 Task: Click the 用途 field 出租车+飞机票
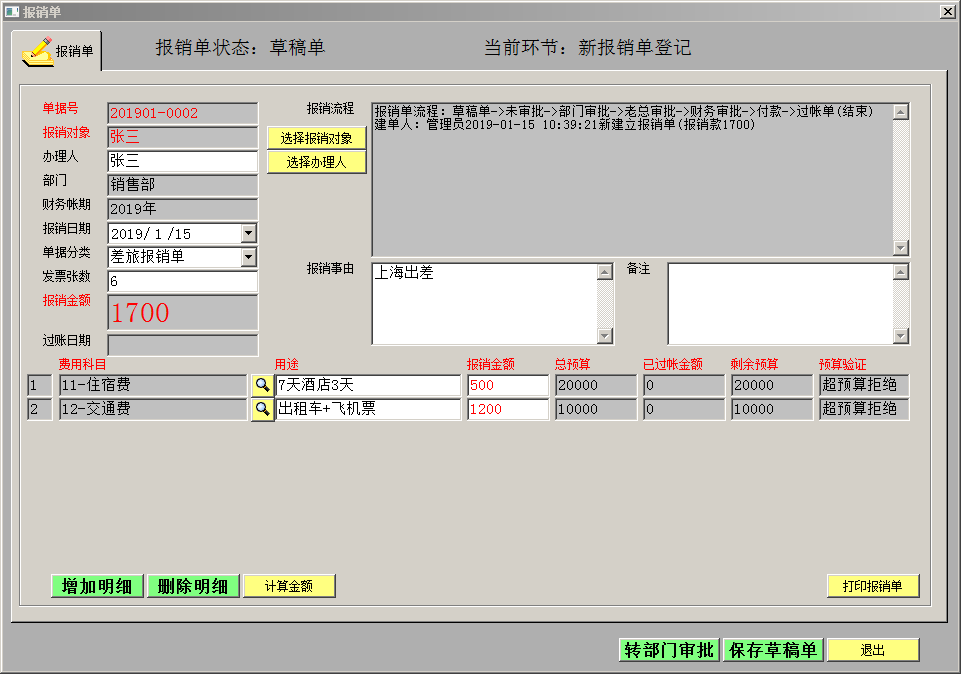[368, 409]
